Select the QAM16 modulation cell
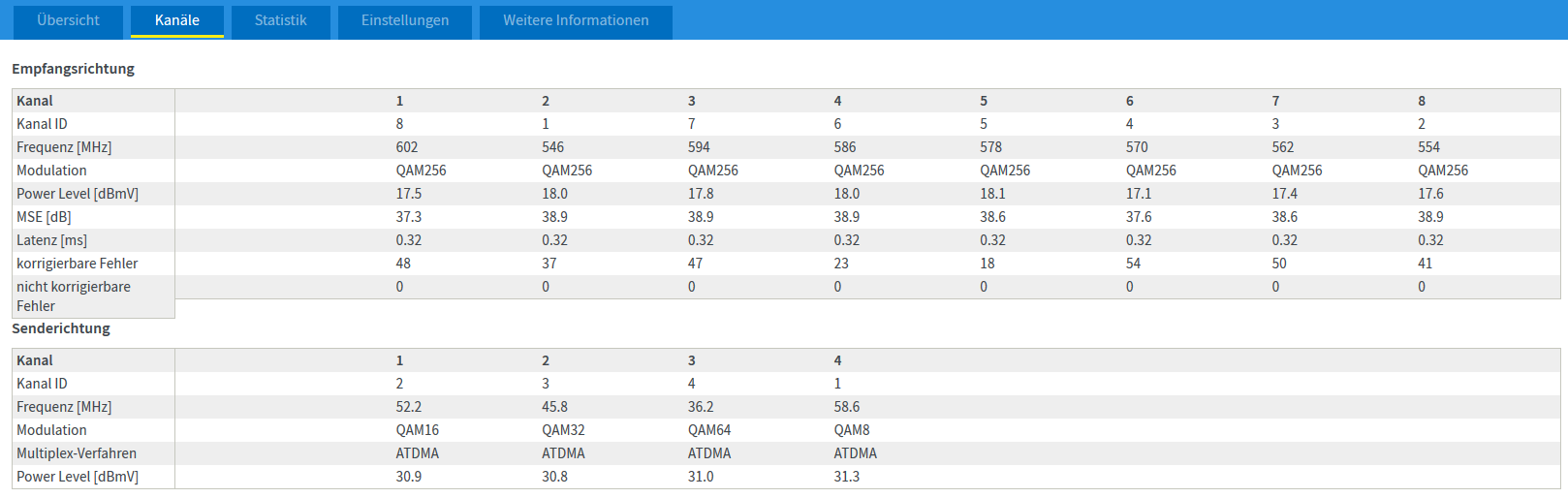 click(418, 430)
